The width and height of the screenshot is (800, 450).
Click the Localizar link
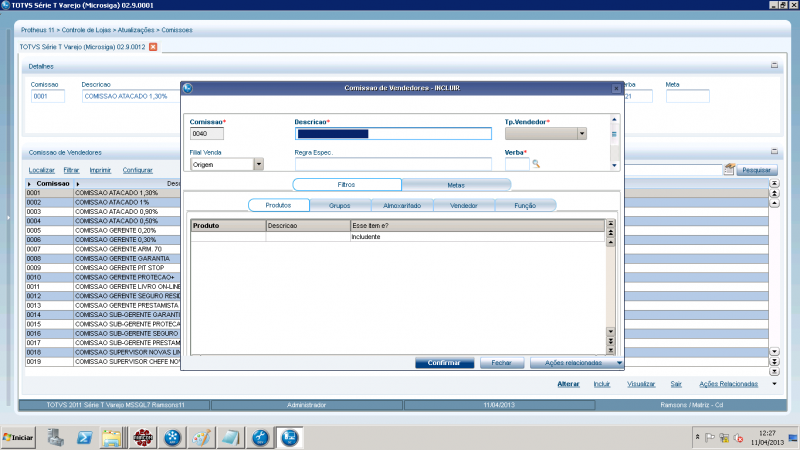coord(41,170)
